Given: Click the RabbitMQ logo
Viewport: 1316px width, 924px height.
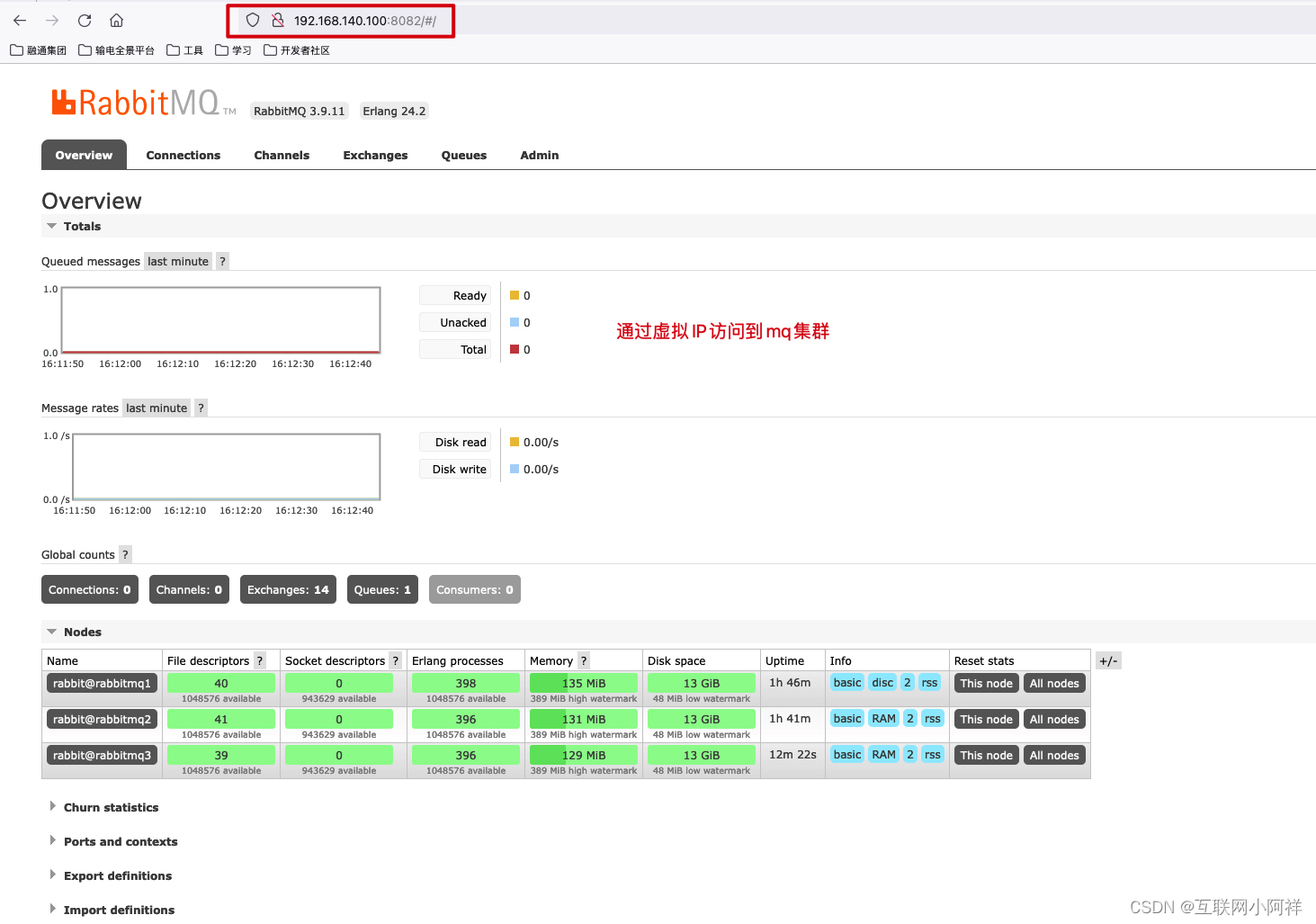Looking at the screenshot, I should (x=142, y=103).
